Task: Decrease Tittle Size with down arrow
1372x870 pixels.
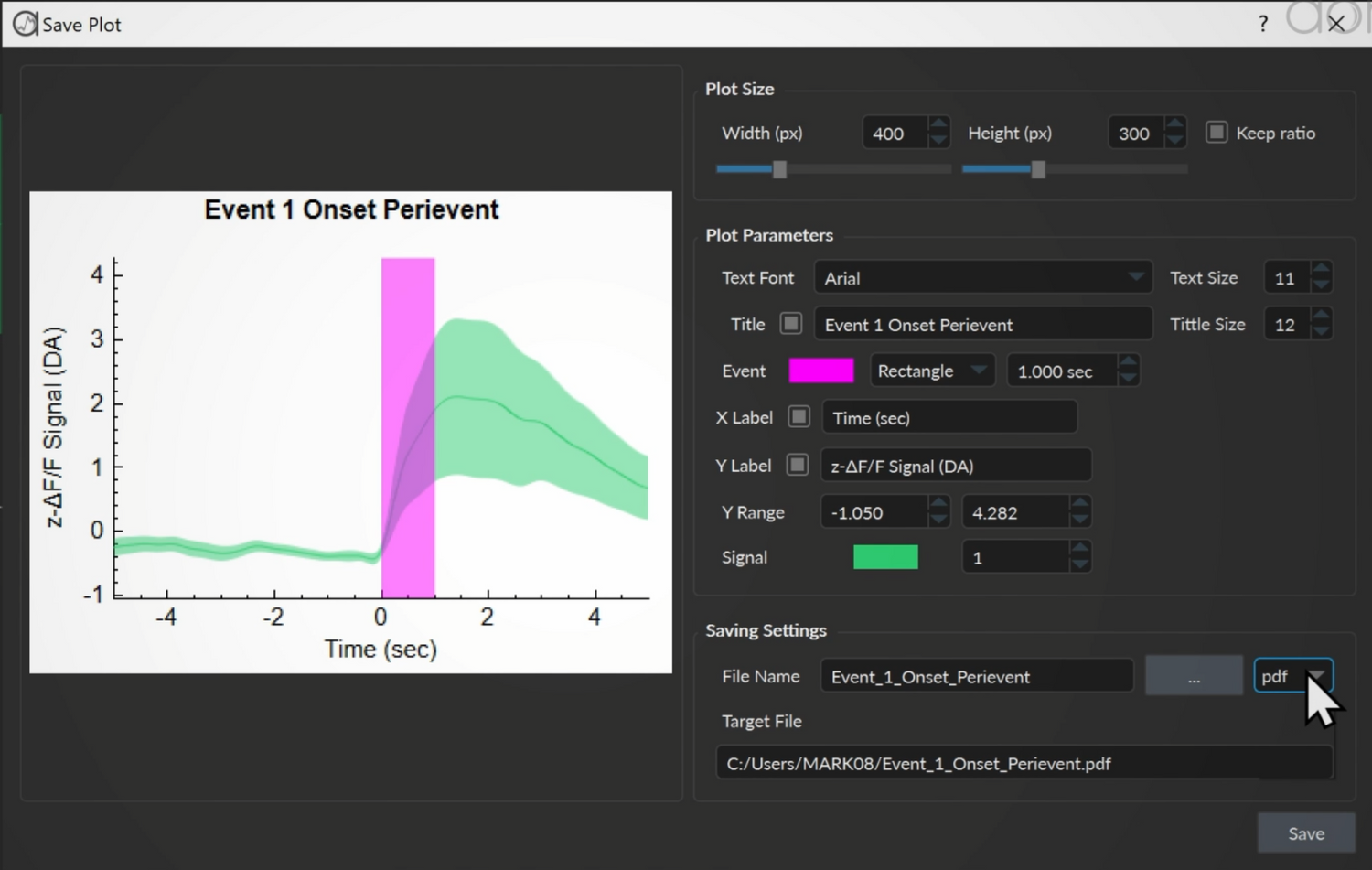Action: [x=1321, y=332]
